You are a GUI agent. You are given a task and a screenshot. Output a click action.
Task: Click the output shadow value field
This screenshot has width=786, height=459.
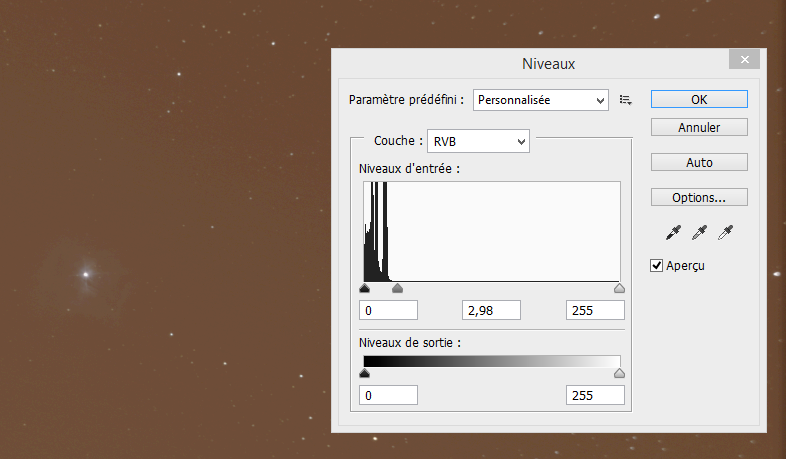pos(388,395)
